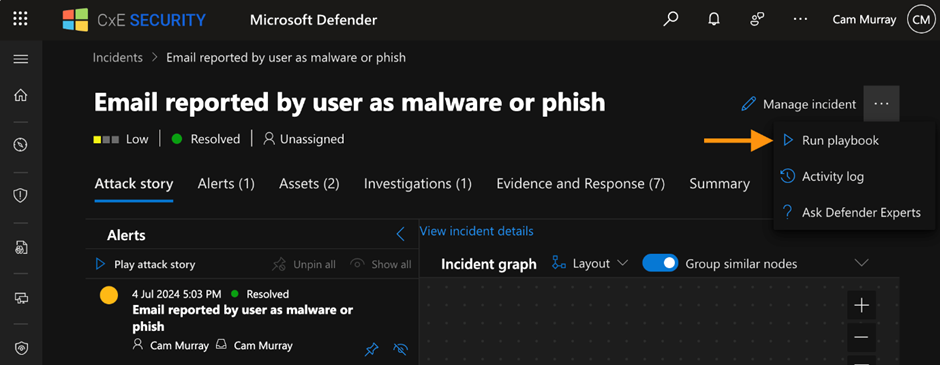This screenshot has height=365, width=940.
Task: Expand the Incident graph chevron
Action: 861,263
